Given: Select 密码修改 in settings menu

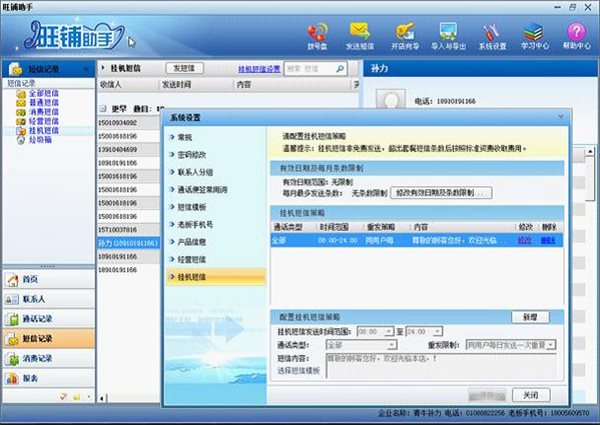Looking at the screenshot, I should pyautogui.click(x=192, y=155).
